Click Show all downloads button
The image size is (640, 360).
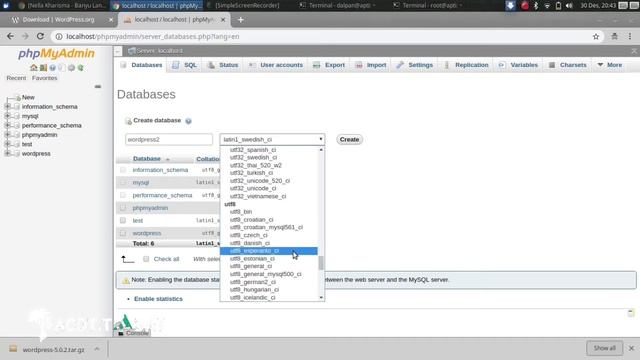pyautogui.click(x=604, y=348)
